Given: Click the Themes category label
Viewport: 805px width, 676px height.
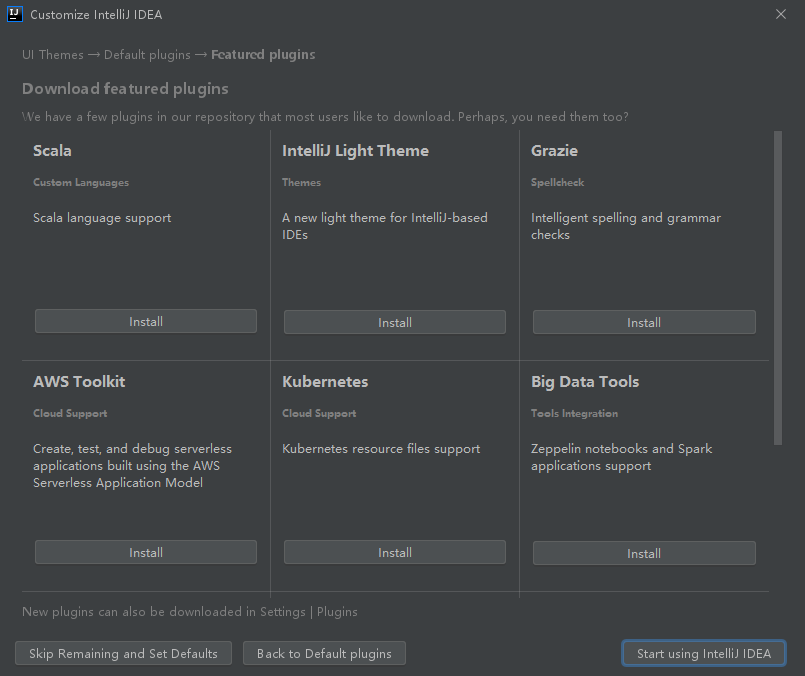Looking at the screenshot, I should 301,182.
